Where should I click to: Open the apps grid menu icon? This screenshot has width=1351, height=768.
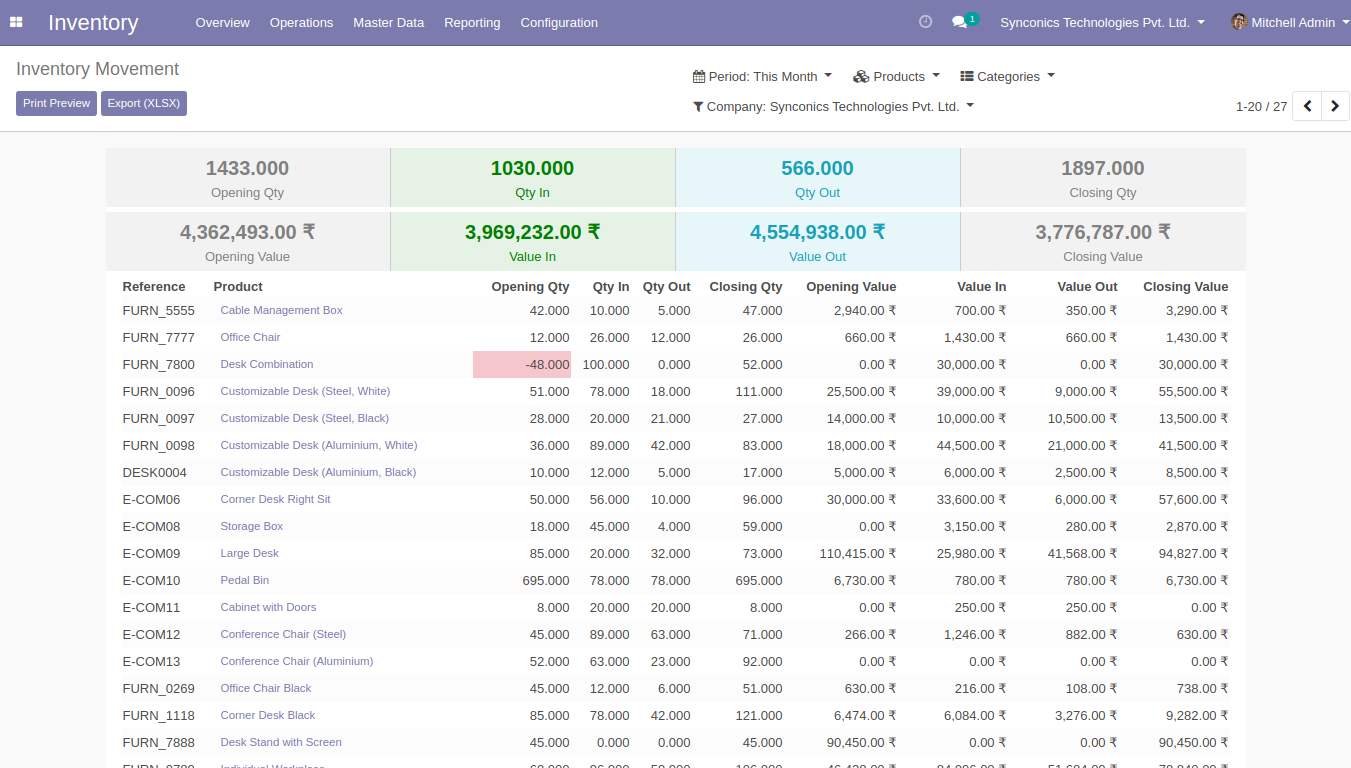[x=16, y=22]
